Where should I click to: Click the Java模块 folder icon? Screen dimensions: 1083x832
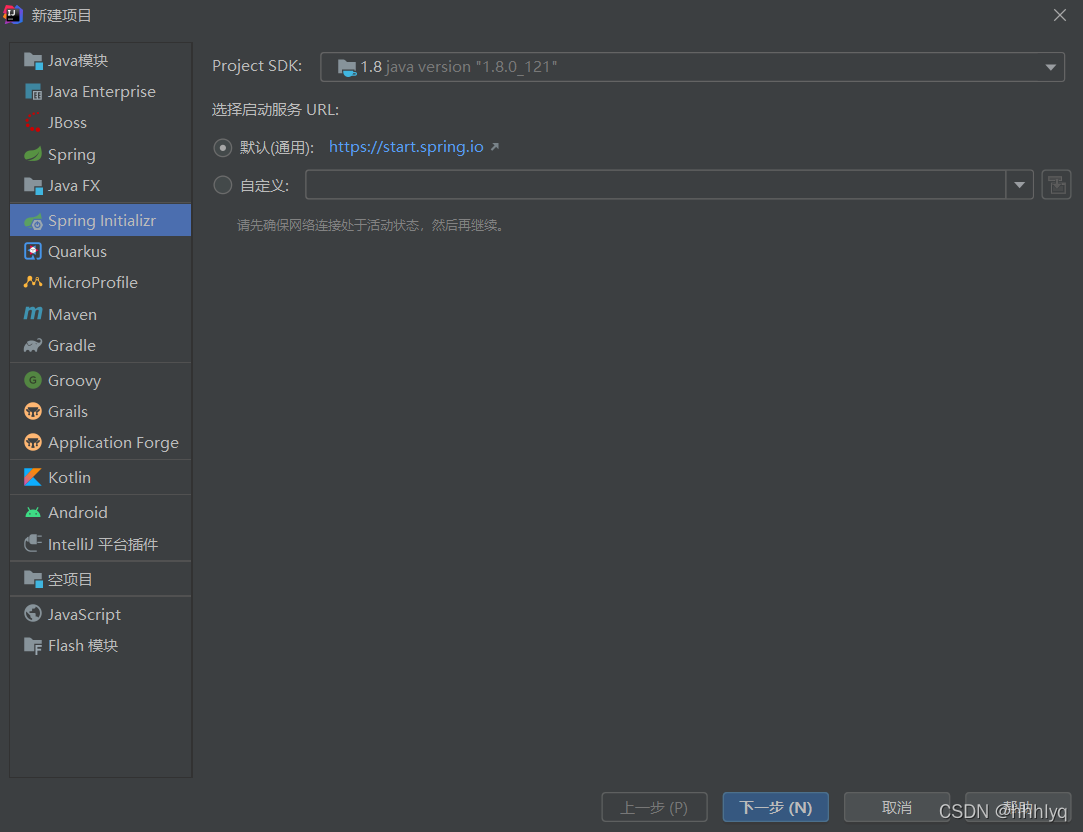(33, 61)
